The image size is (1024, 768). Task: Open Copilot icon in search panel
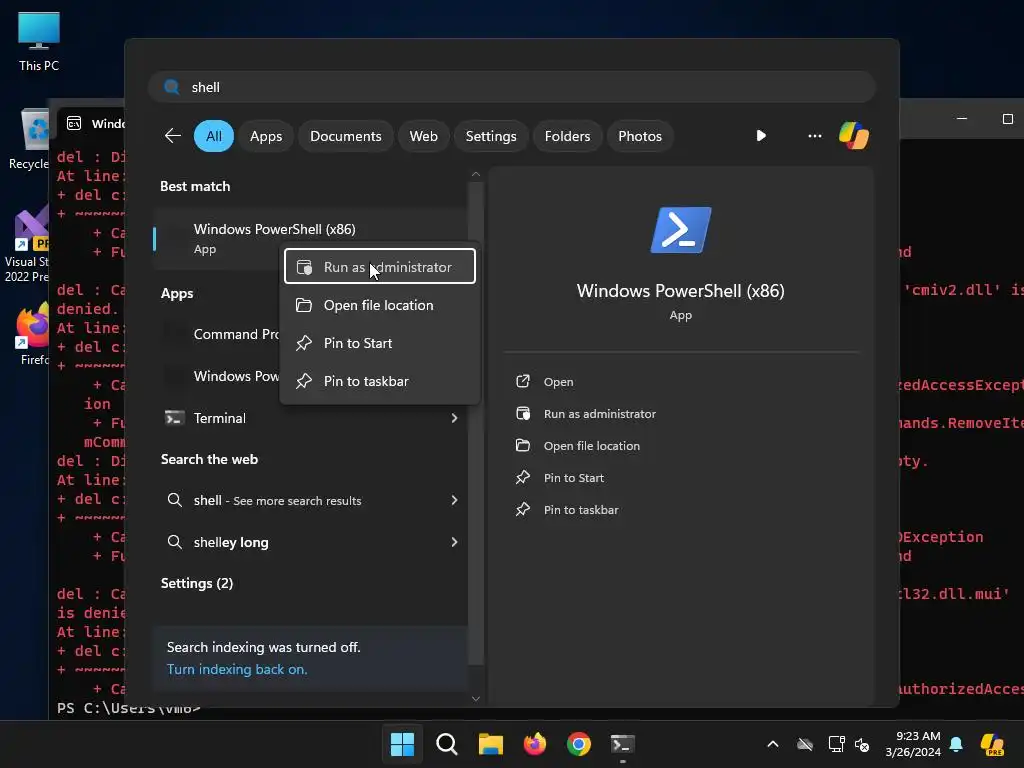[854, 136]
